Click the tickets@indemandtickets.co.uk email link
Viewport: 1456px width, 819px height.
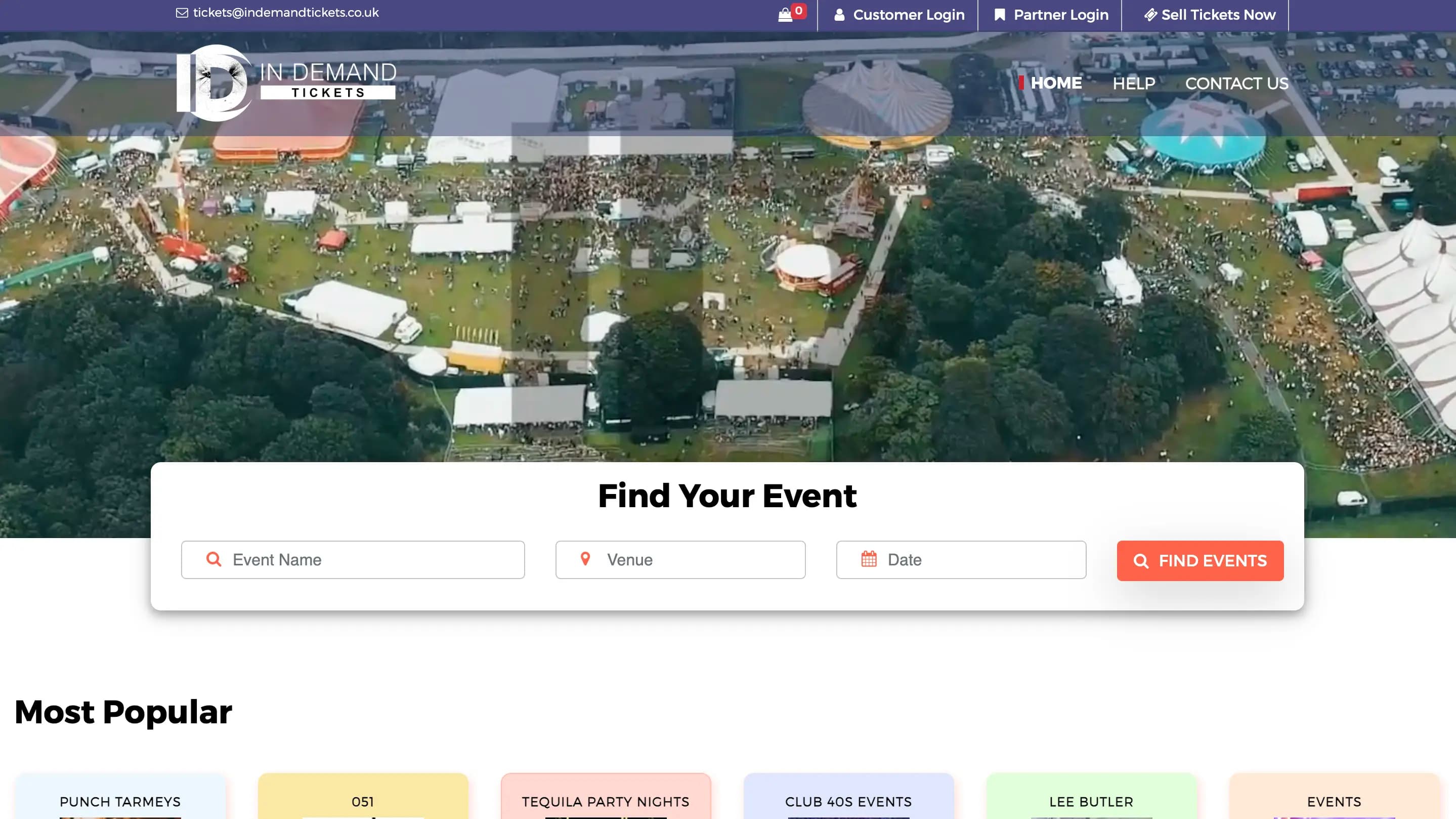tap(285, 13)
